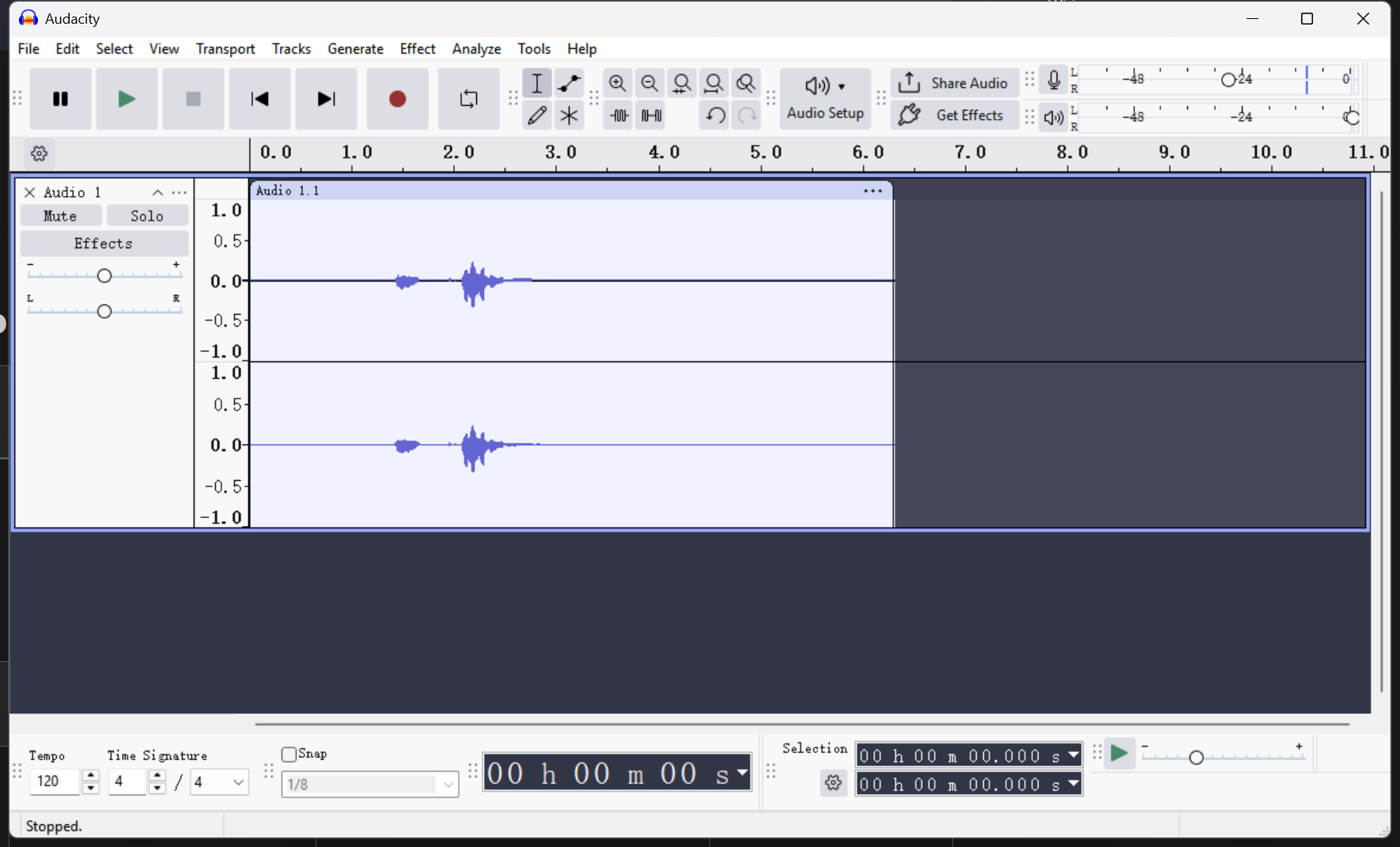Open Effects for Audio 1 track
1400x847 pixels.
(104, 244)
